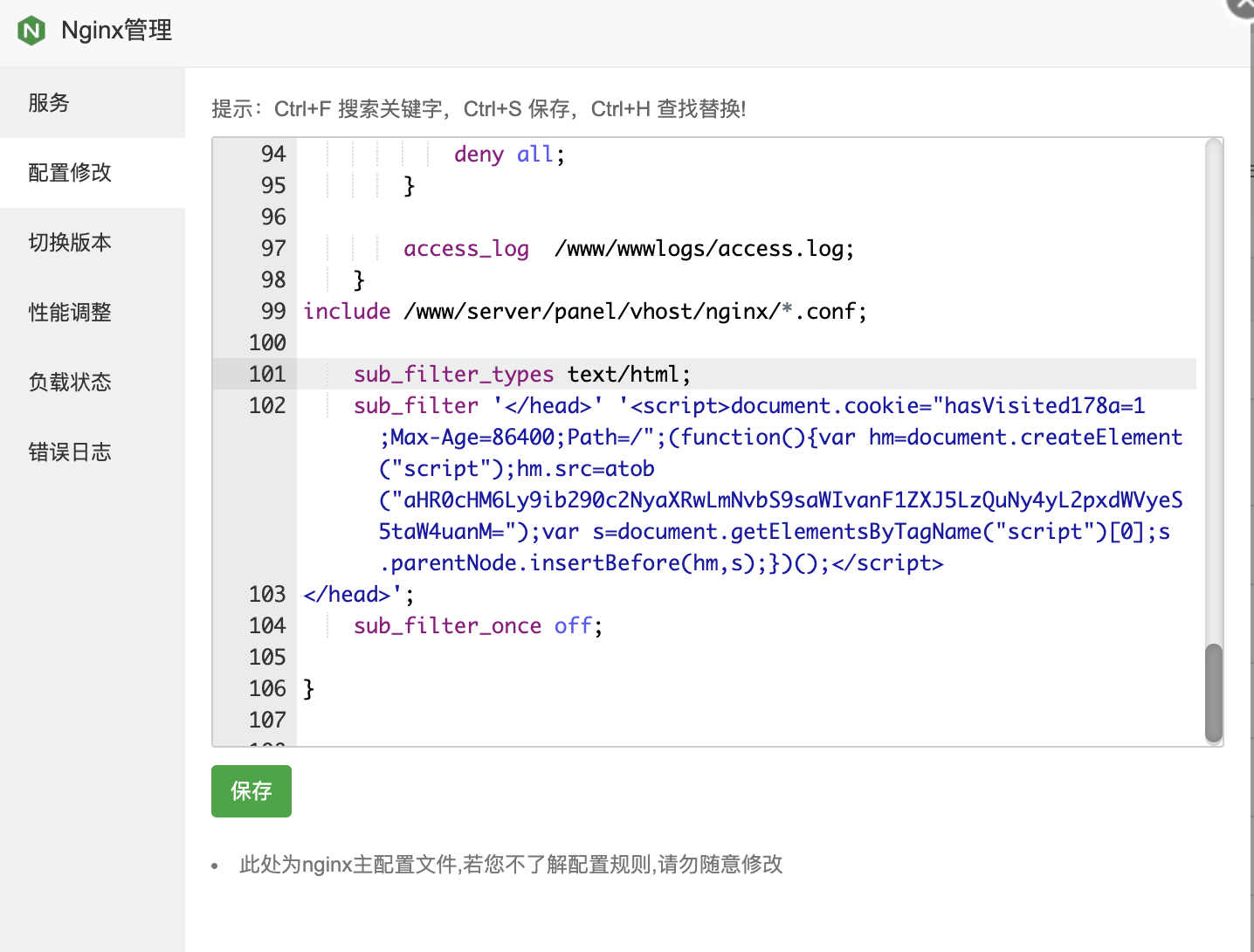View the 负载状态 tab
Image resolution: width=1254 pixels, height=952 pixels.
(93, 383)
